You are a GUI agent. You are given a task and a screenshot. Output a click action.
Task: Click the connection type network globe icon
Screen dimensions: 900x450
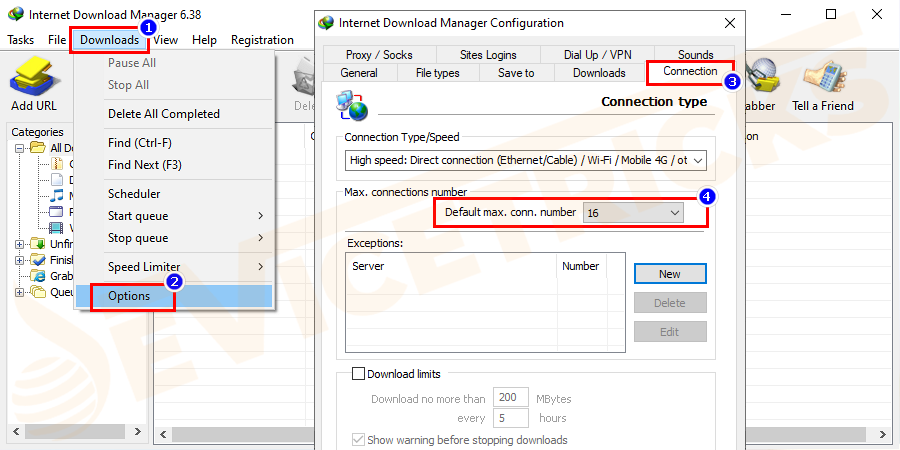(x=351, y=104)
